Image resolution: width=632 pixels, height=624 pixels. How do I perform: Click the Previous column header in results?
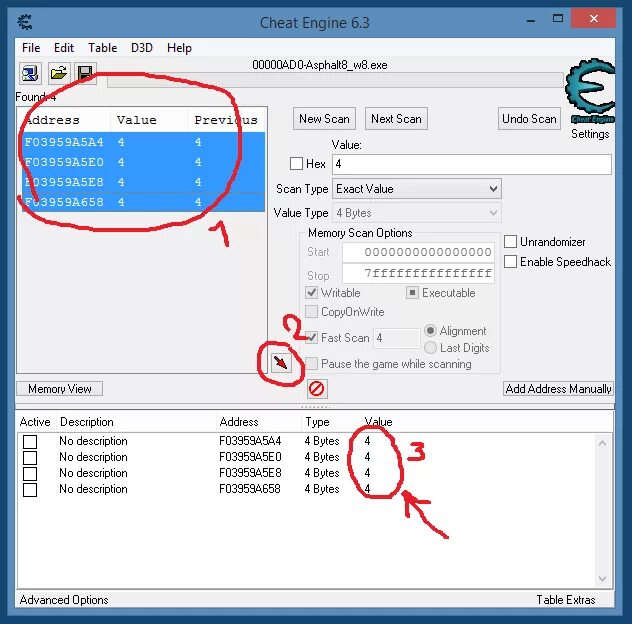tap(226, 120)
